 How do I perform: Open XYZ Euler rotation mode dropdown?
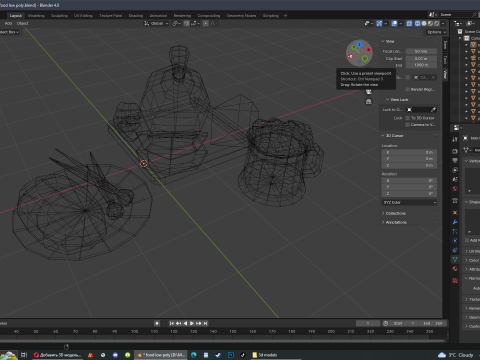pyautogui.click(x=409, y=202)
